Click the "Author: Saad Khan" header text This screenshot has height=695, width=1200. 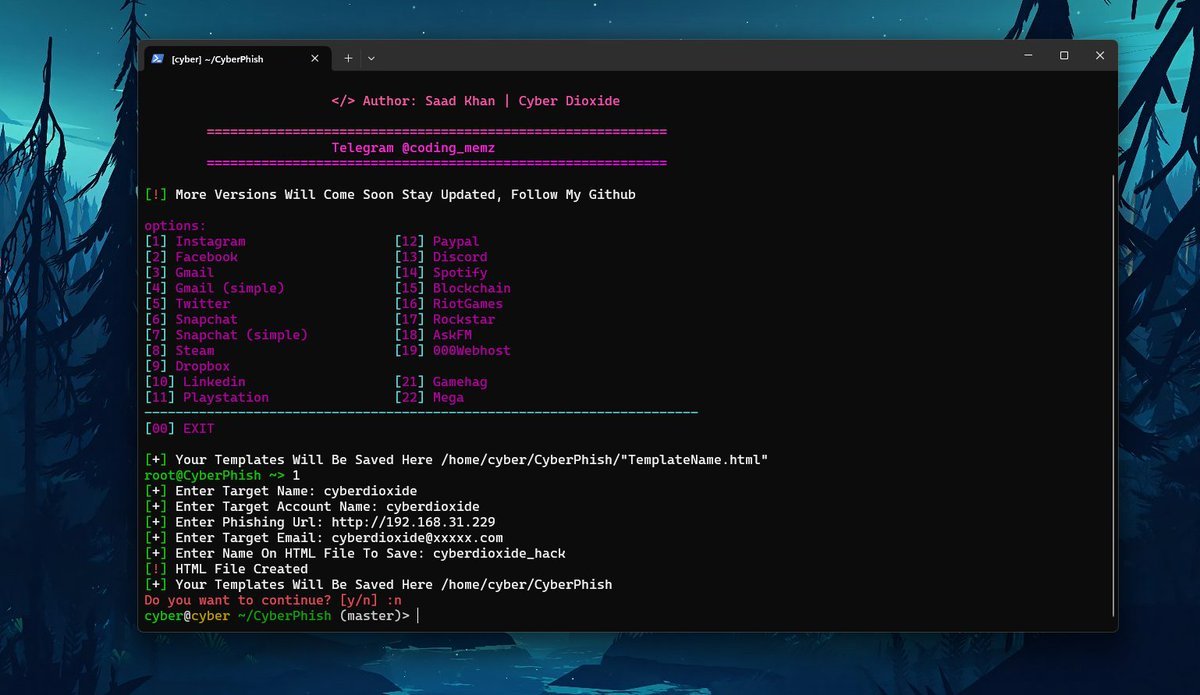(475, 101)
